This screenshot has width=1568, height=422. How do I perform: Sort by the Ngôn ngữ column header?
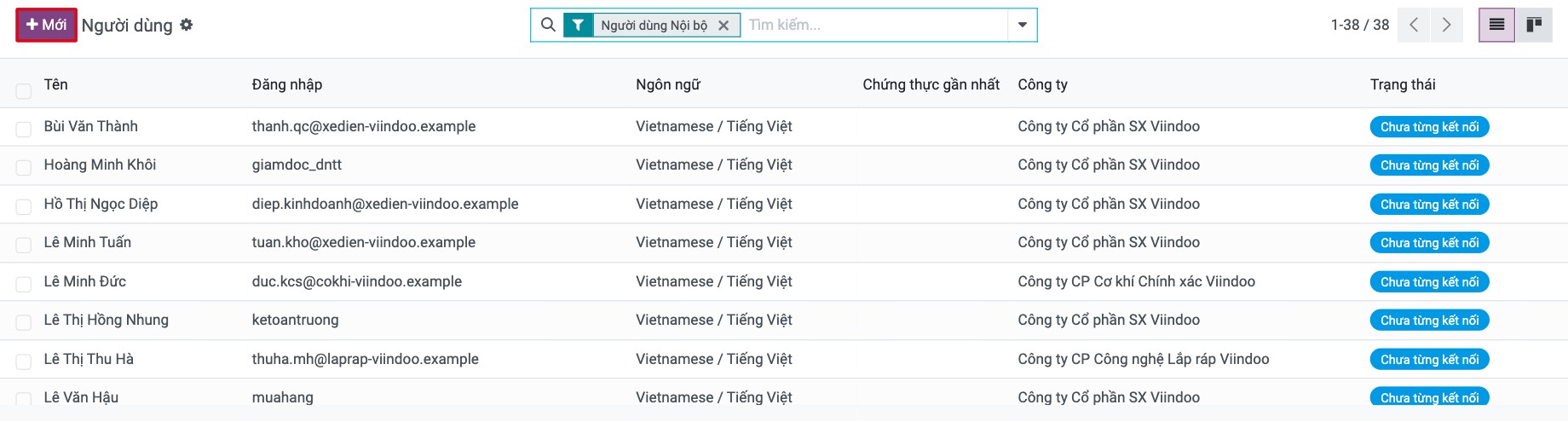point(668,84)
